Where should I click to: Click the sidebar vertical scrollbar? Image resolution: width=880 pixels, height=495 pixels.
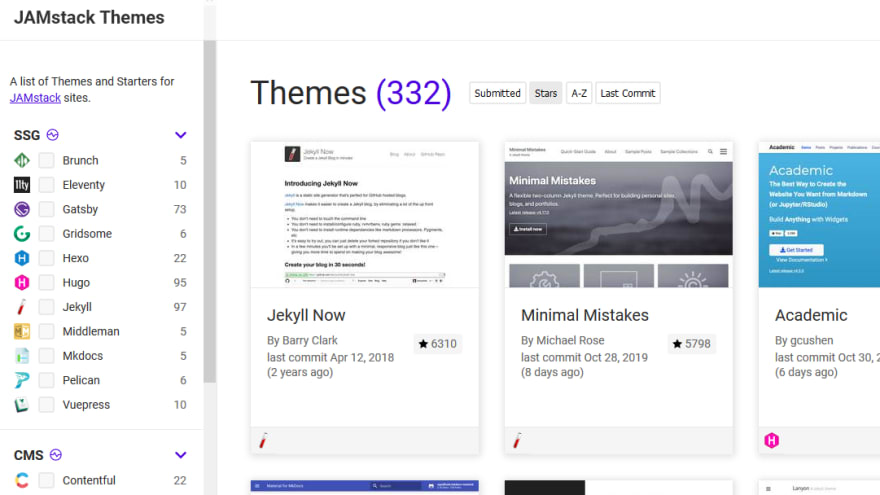pos(210,212)
